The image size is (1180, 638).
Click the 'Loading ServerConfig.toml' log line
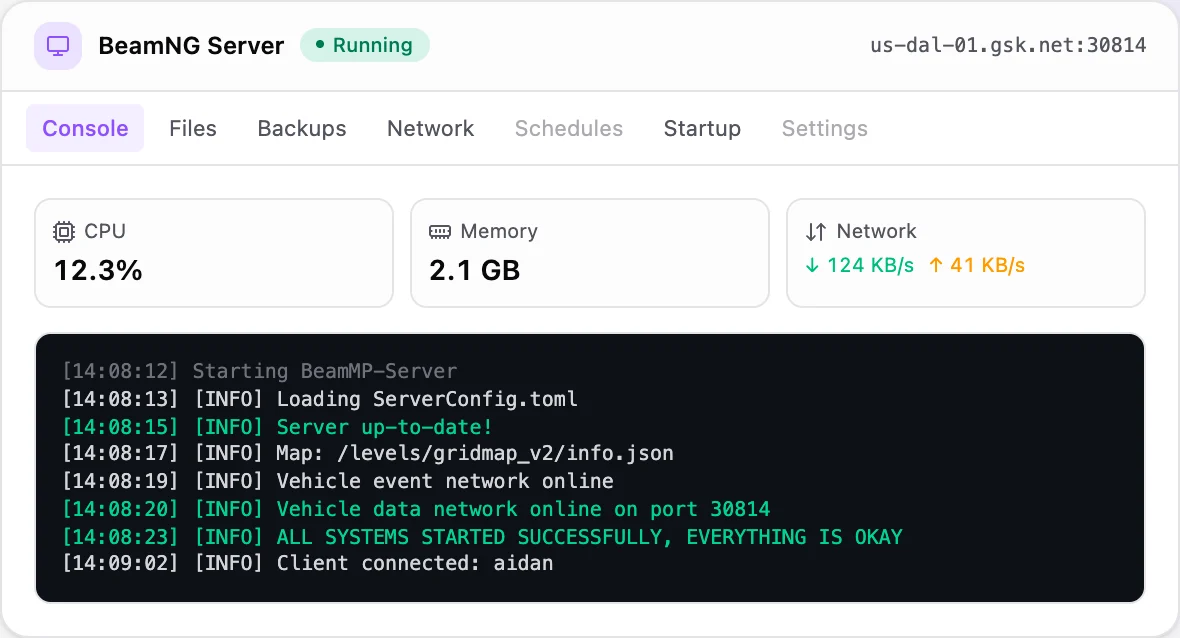coord(320,399)
